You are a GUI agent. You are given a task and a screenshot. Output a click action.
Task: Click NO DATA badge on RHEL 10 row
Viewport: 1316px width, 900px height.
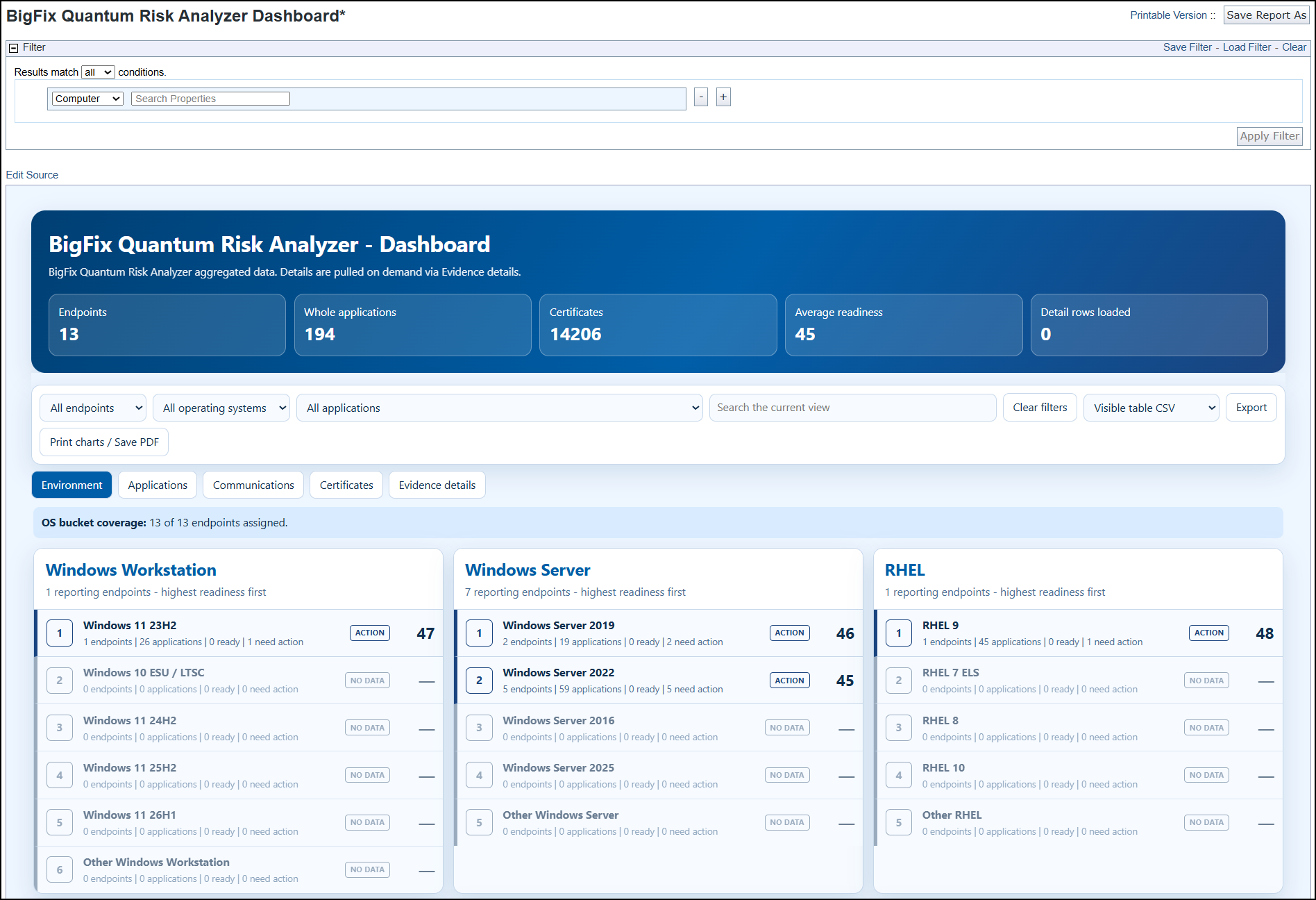[x=1206, y=775]
